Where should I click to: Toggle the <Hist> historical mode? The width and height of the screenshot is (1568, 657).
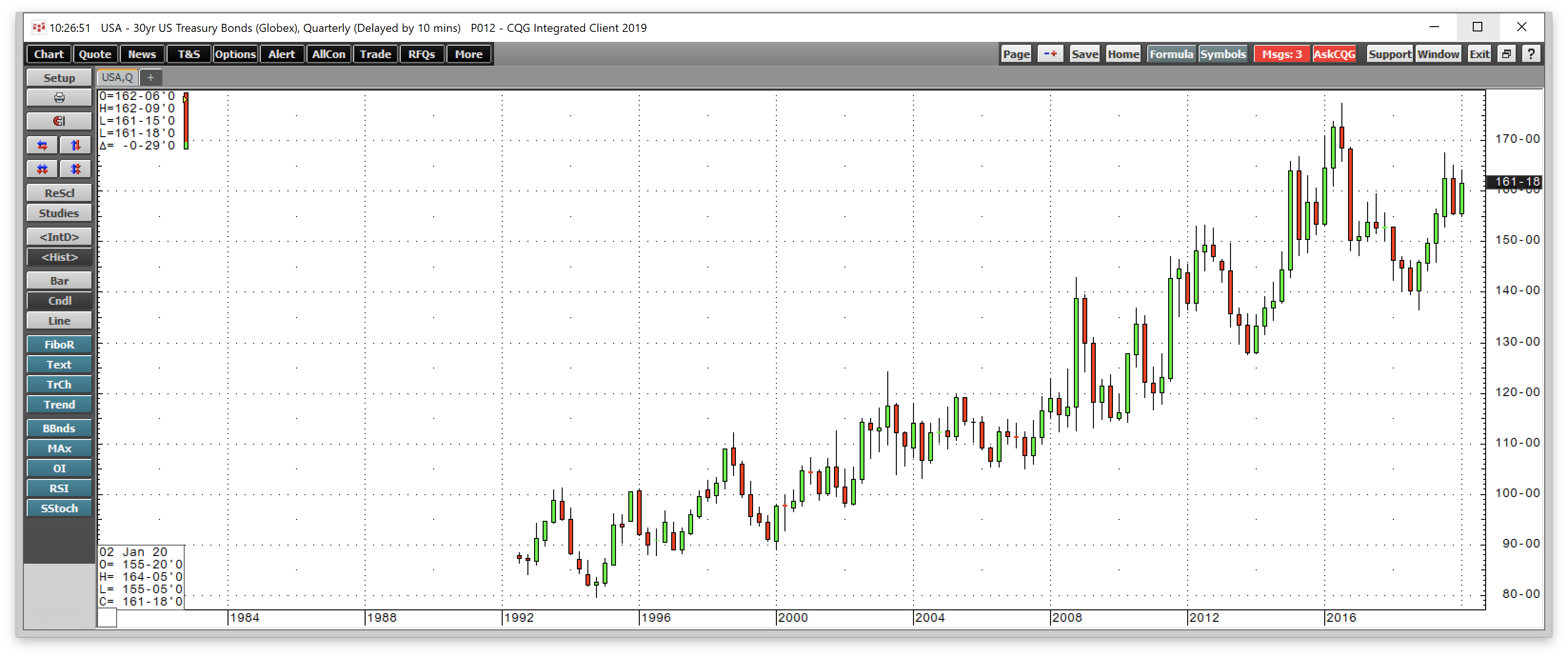(x=59, y=257)
